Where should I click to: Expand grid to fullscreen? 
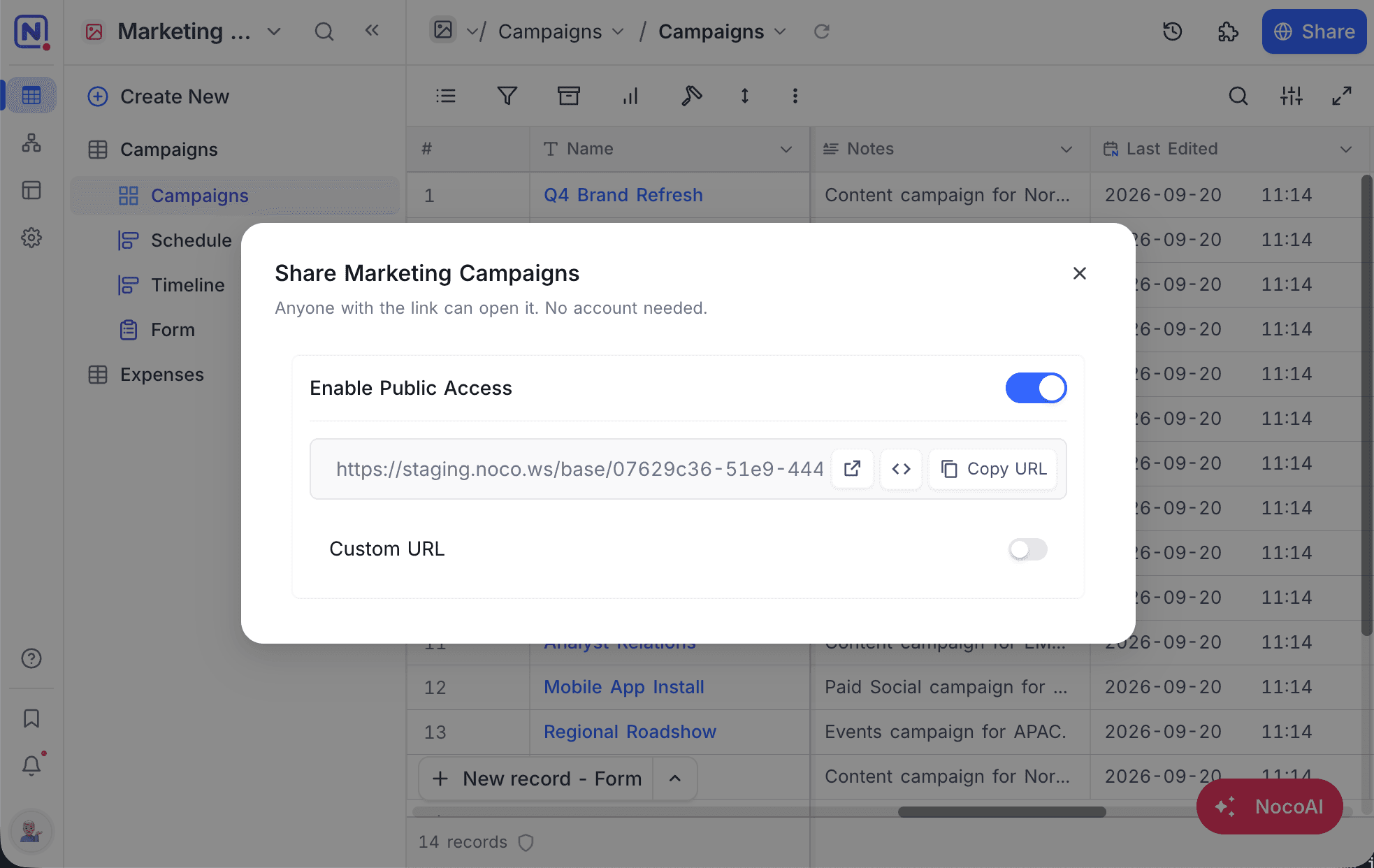click(1342, 96)
